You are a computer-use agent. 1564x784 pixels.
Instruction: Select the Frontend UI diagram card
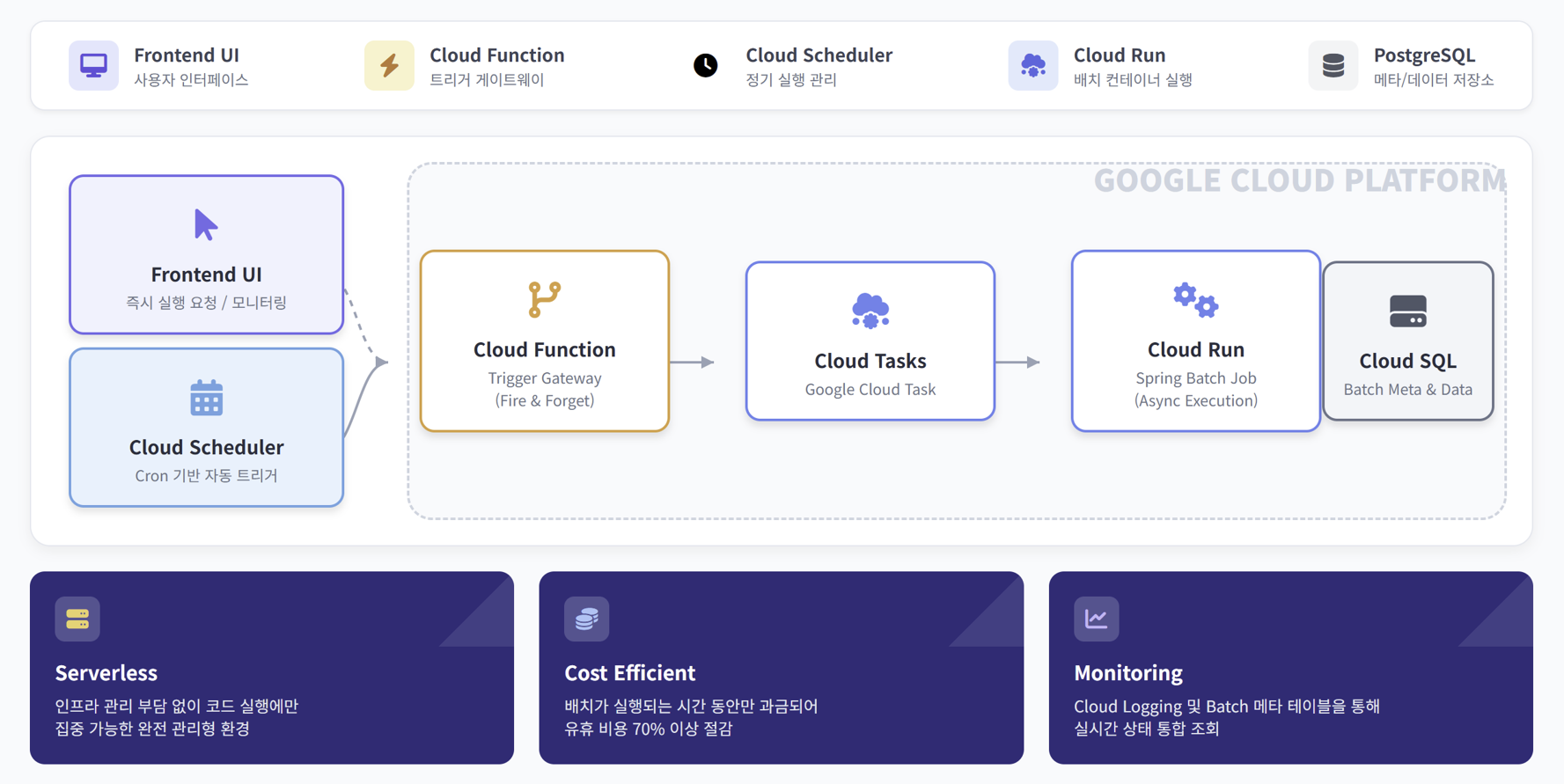[x=206, y=254]
